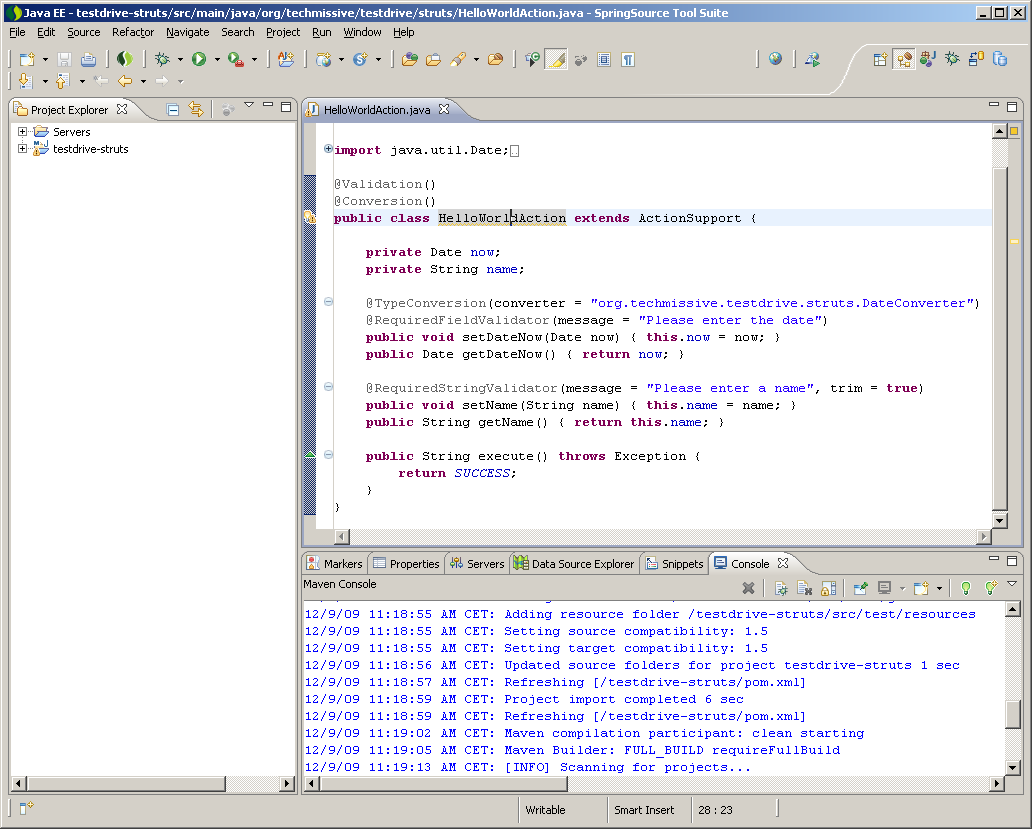Toggle Block Selection Mode icon
This screenshot has width=1032, height=829.
point(604,60)
